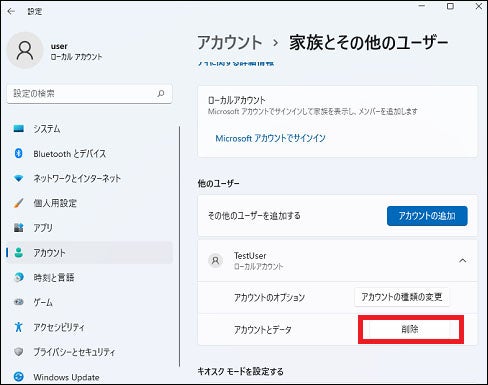Click Microsoft アカウントでサインイン link
Viewport: 488px width, 385px height.
tap(270, 138)
